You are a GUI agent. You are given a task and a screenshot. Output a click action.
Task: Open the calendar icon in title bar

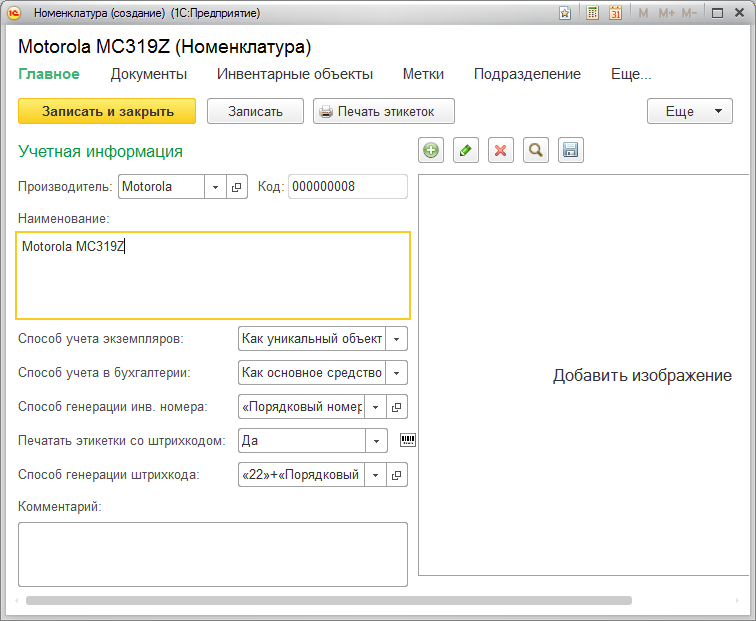click(616, 13)
